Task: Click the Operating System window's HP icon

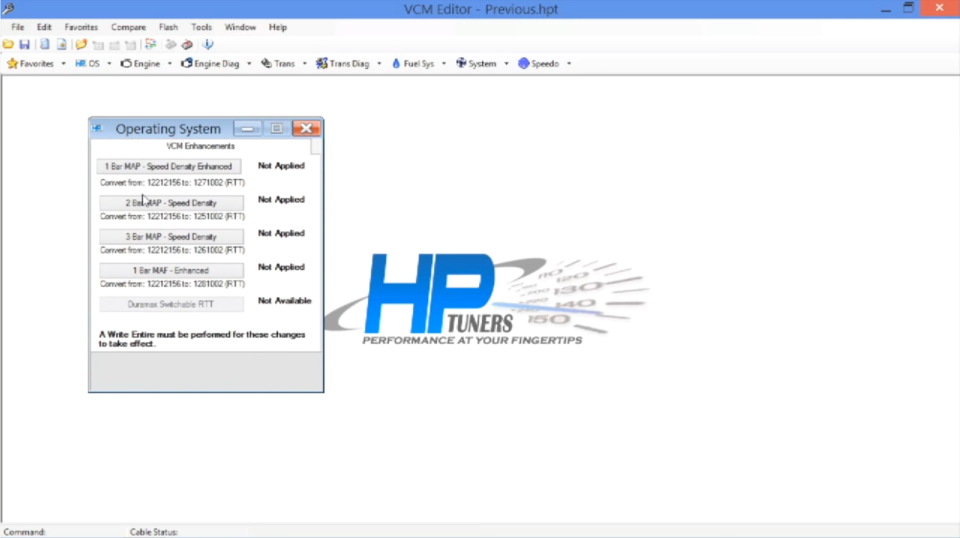Action: (97, 128)
